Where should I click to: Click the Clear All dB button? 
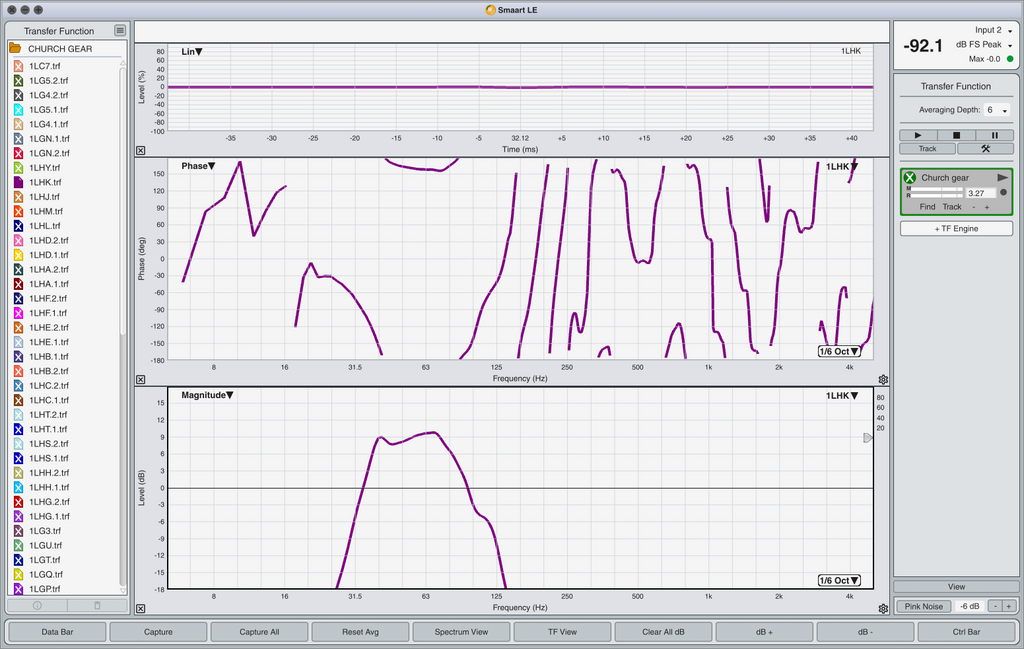(x=664, y=631)
